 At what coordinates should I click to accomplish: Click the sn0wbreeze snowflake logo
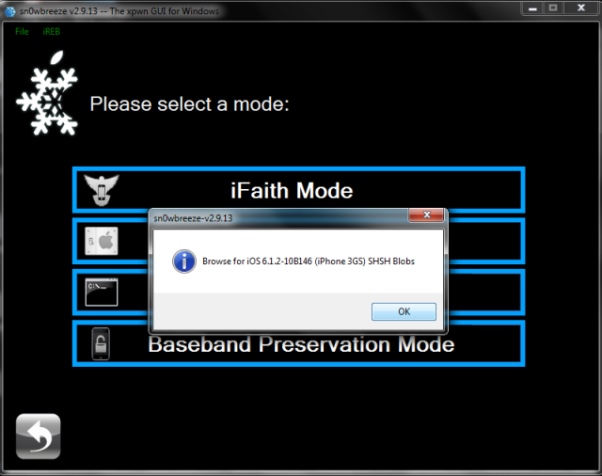[x=47, y=93]
